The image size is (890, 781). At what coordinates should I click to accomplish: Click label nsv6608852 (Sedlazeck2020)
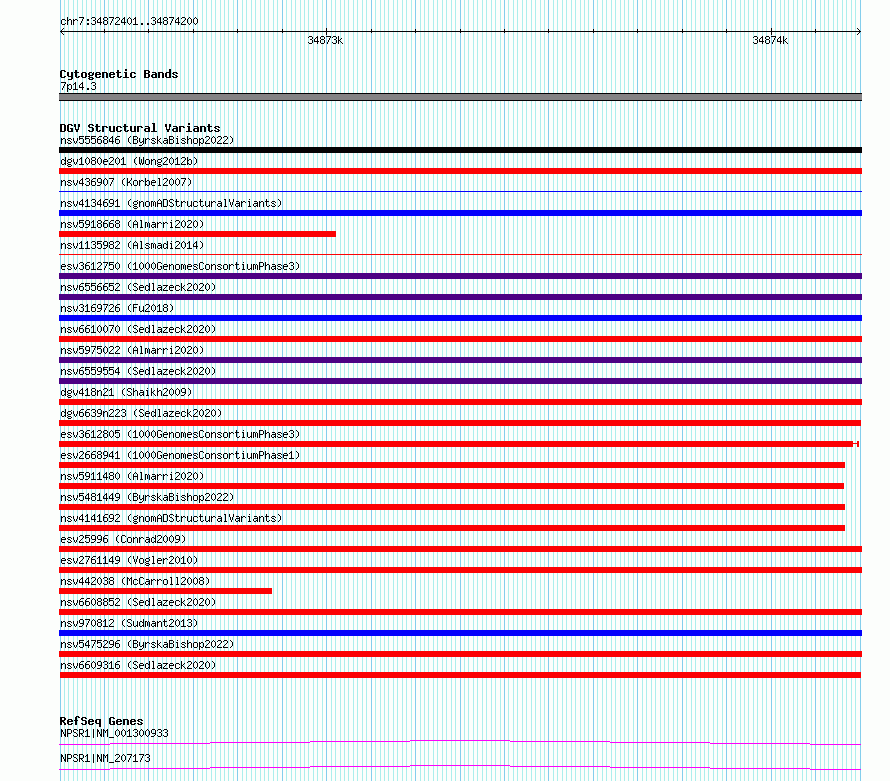(x=138, y=602)
